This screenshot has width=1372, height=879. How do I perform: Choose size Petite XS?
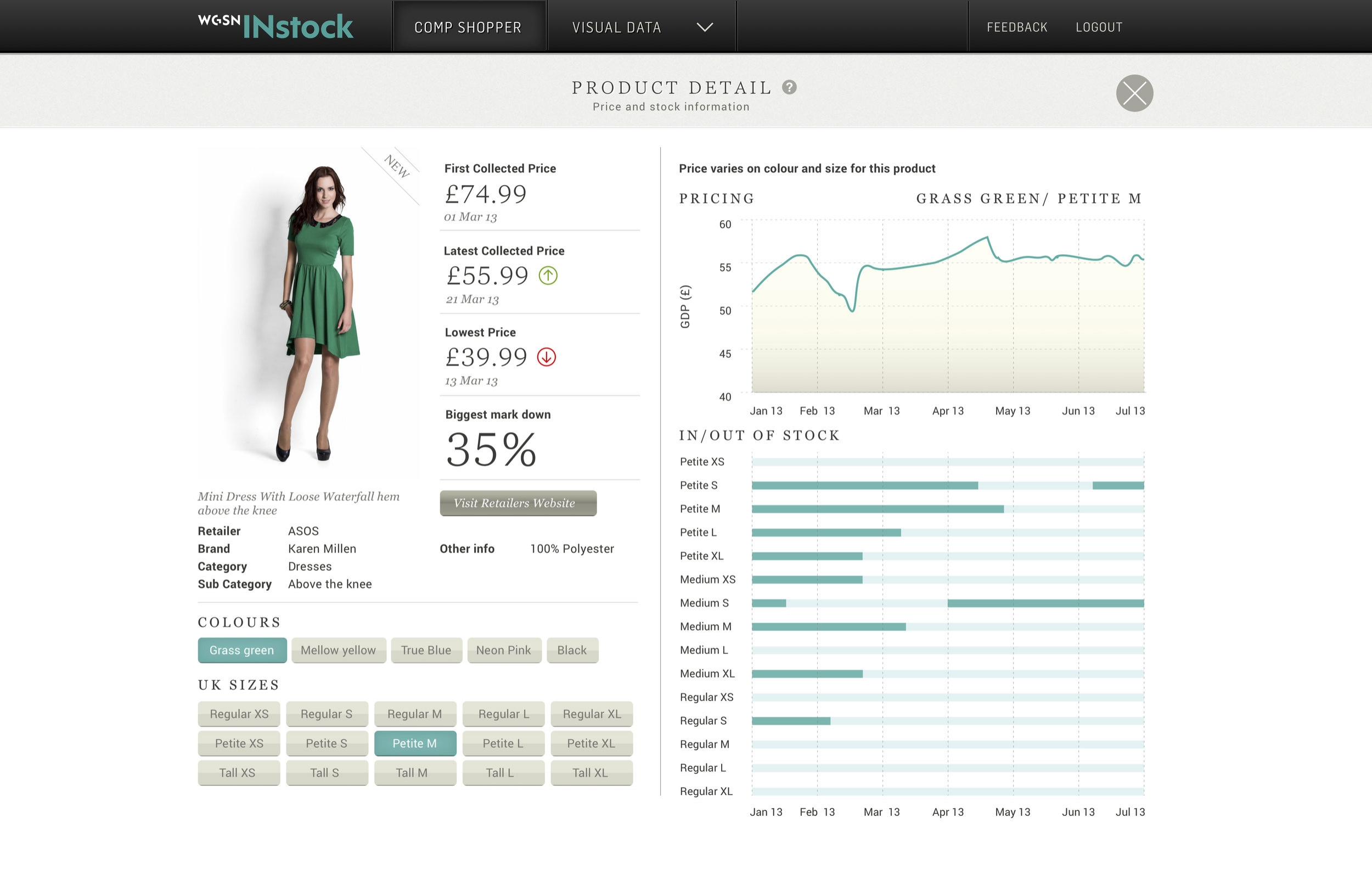[x=239, y=743]
